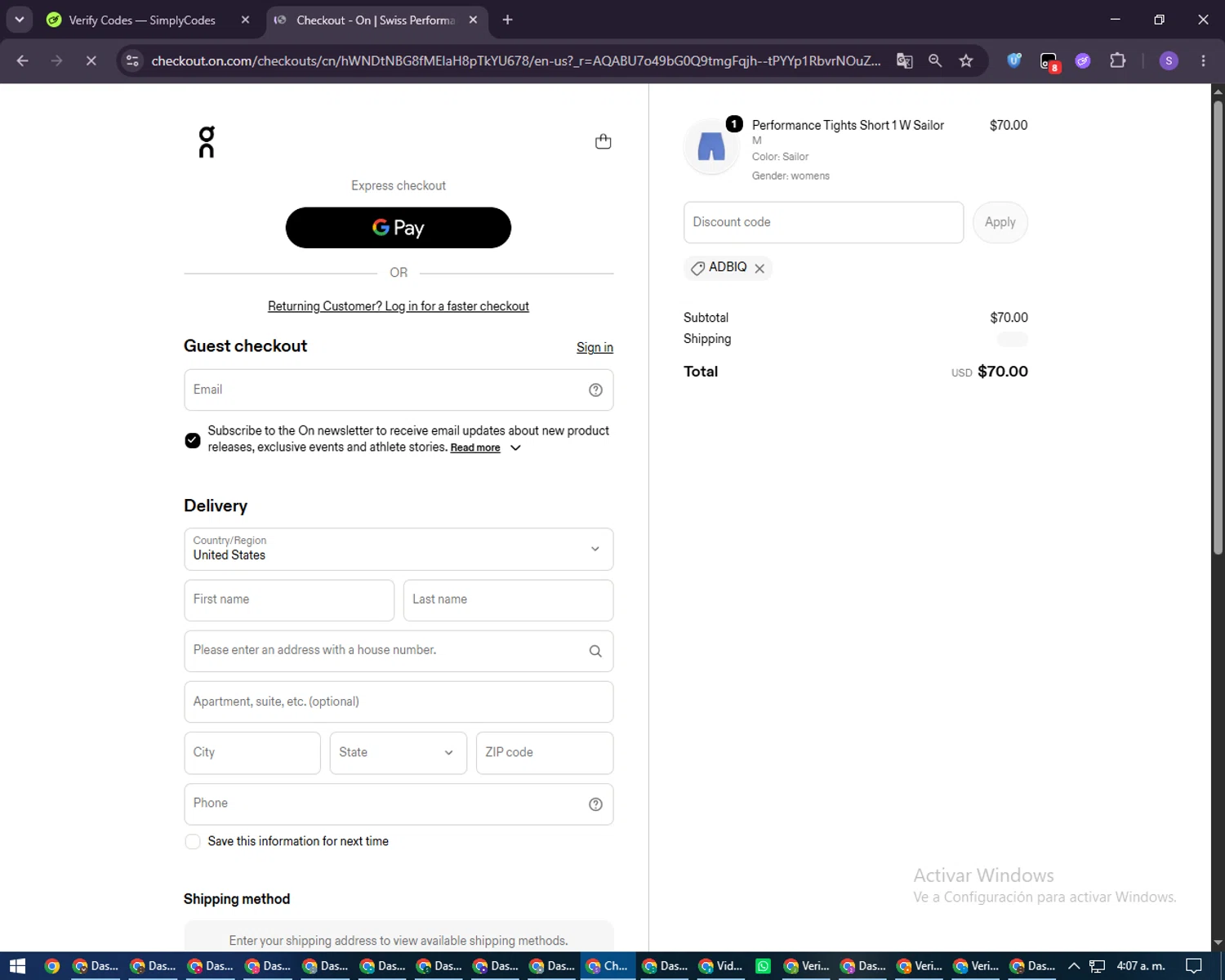Remove the ADBIQ discount code
The image size is (1225, 980).
coord(759,268)
